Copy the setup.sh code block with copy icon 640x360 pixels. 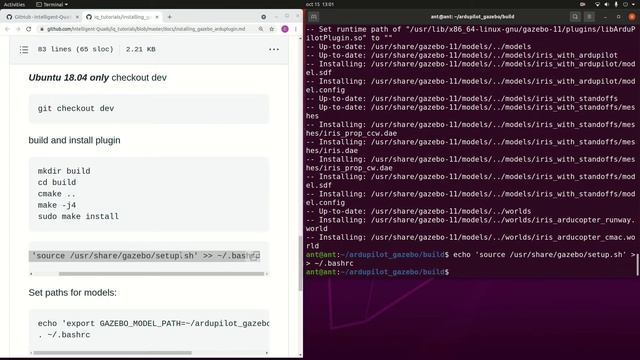254,256
